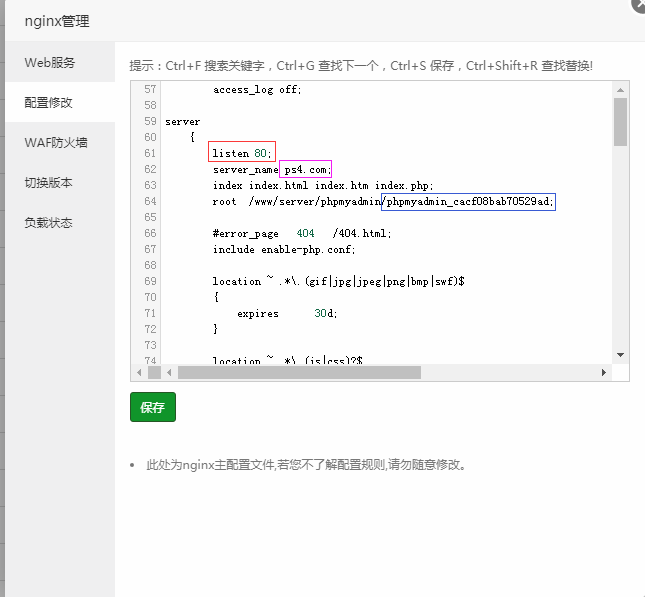Switch to WAF防火墙 tab
Image resolution: width=645 pixels, height=597 pixels.
pyautogui.click(x=60, y=142)
